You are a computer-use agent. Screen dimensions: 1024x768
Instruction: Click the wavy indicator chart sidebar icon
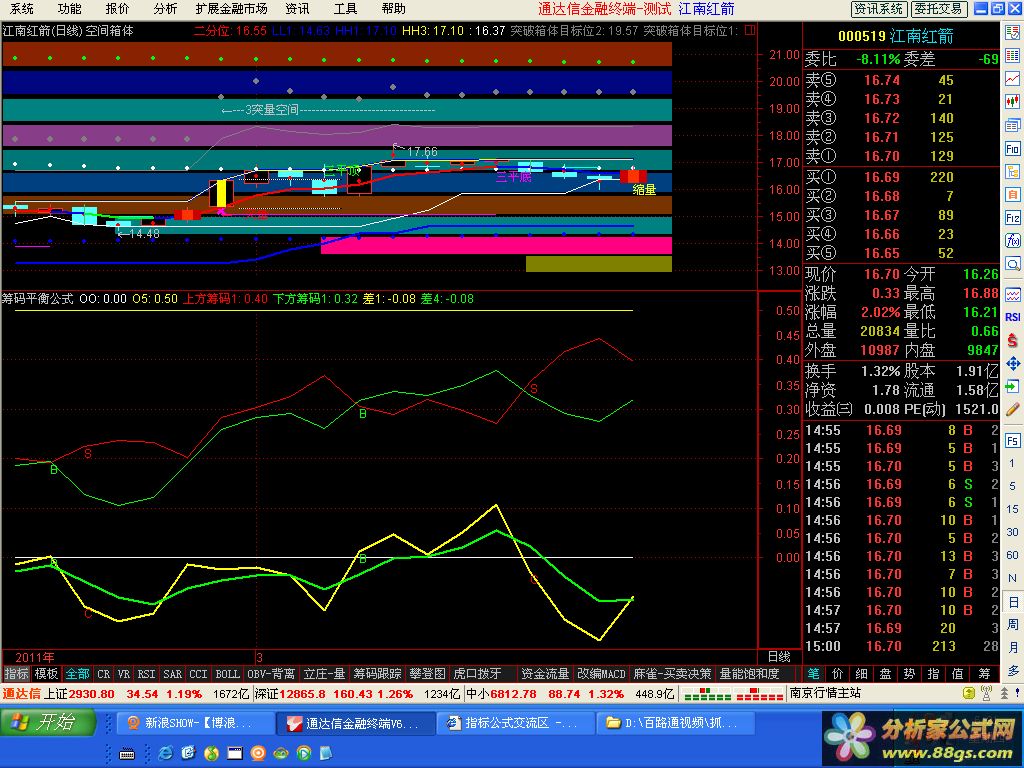point(1013,295)
